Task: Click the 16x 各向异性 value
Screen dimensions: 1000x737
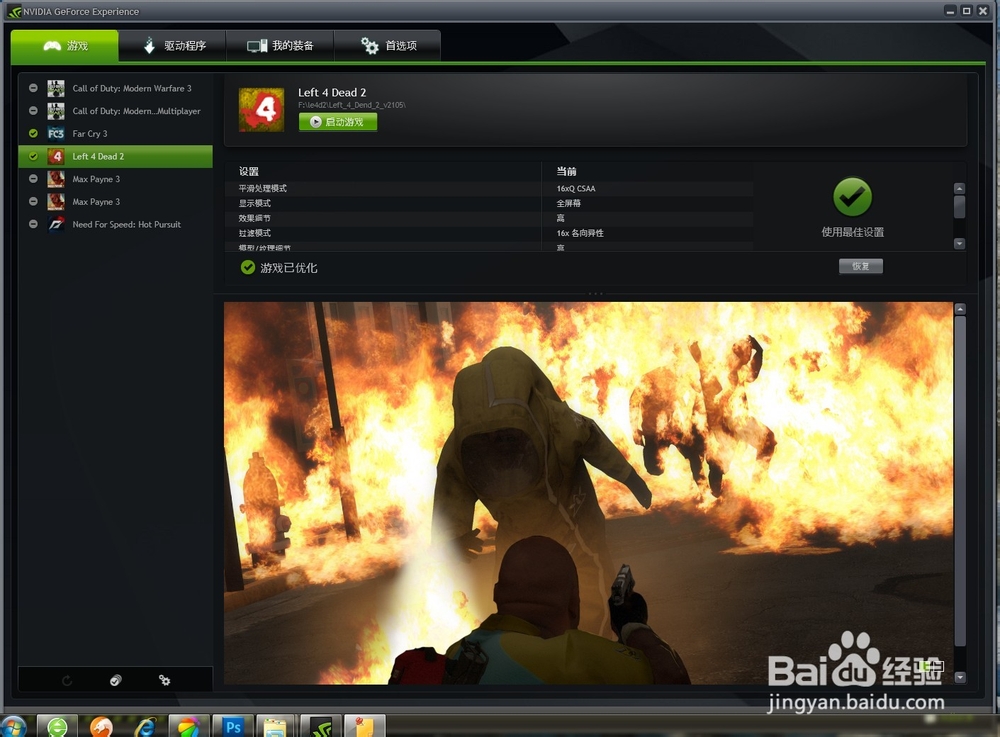Action: pyautogui.click(x=580, y=233)
